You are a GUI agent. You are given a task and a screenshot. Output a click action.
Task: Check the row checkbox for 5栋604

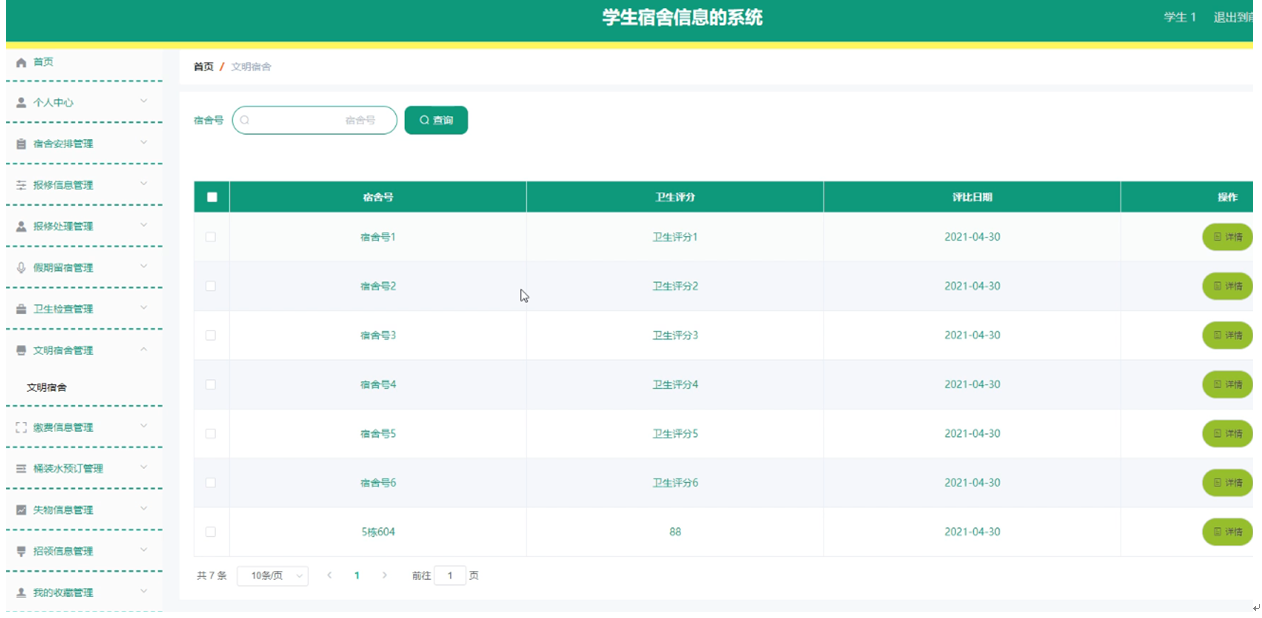(x=211, y=531)
